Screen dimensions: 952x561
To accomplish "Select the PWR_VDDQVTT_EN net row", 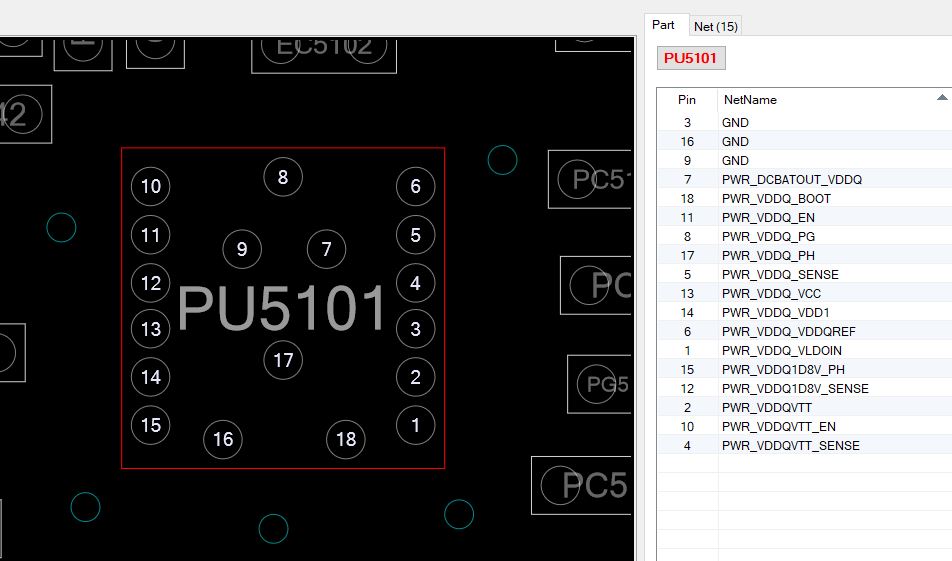I will point(804,426).
